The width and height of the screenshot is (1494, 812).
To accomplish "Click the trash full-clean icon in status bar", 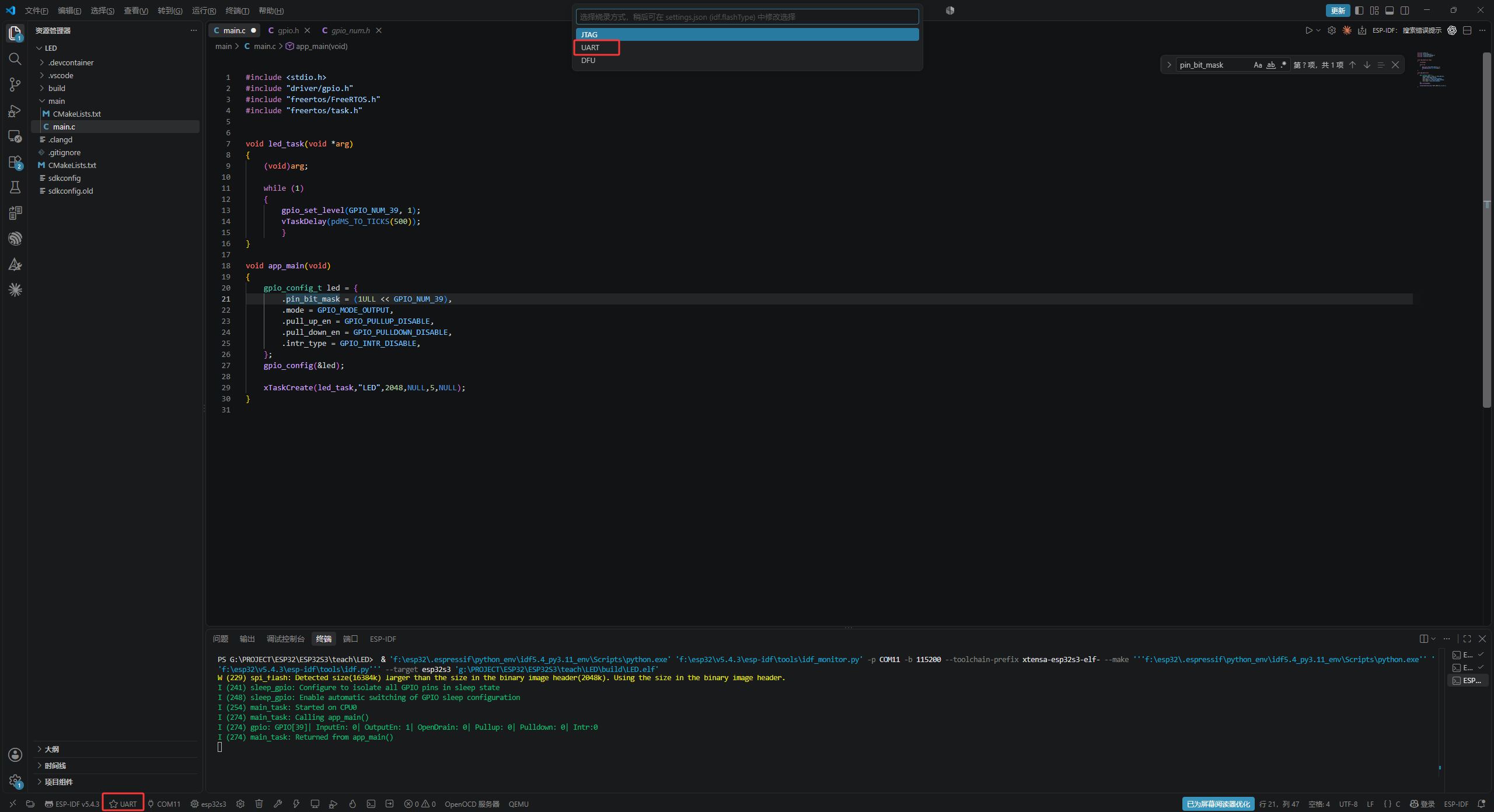I will (259, 804).
